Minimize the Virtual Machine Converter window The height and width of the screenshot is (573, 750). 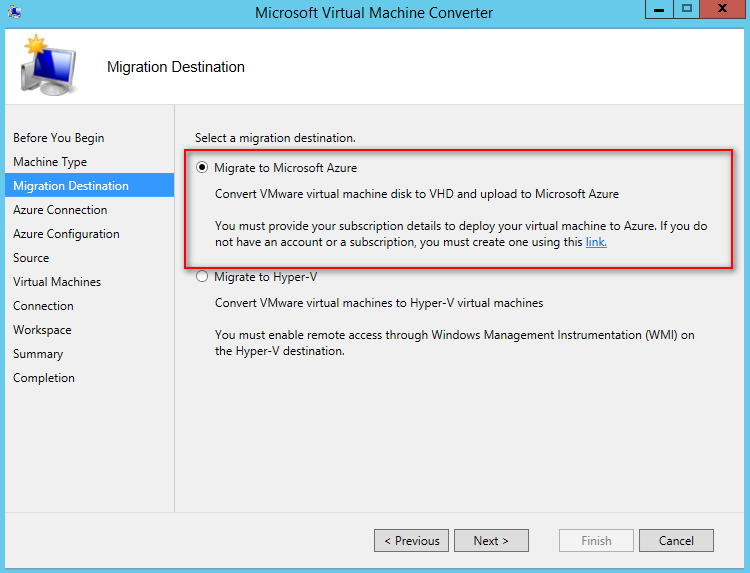[x=659, y=9]
